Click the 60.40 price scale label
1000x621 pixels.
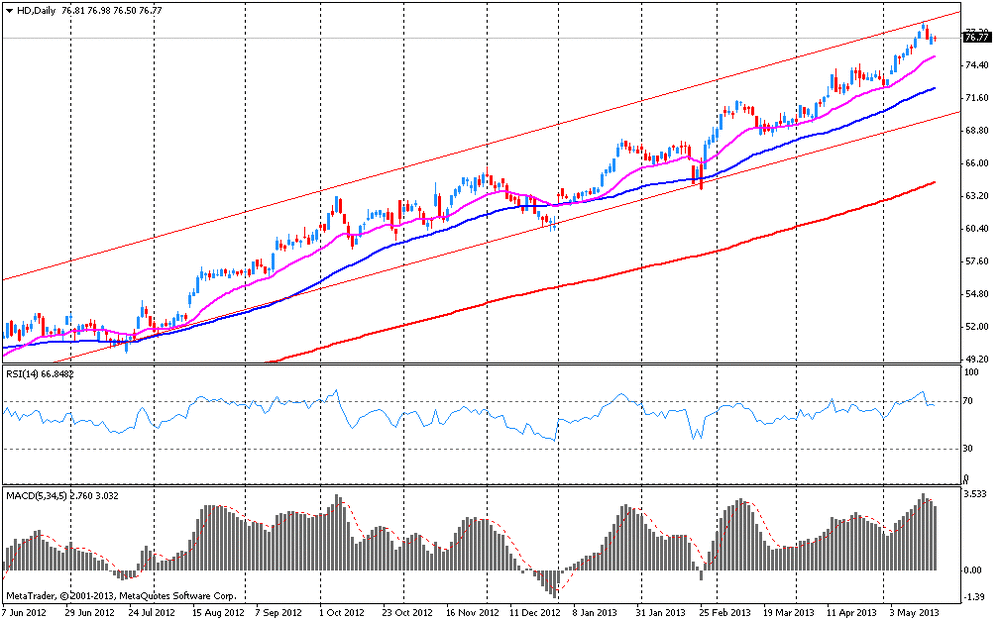click(x=977, y=228)
